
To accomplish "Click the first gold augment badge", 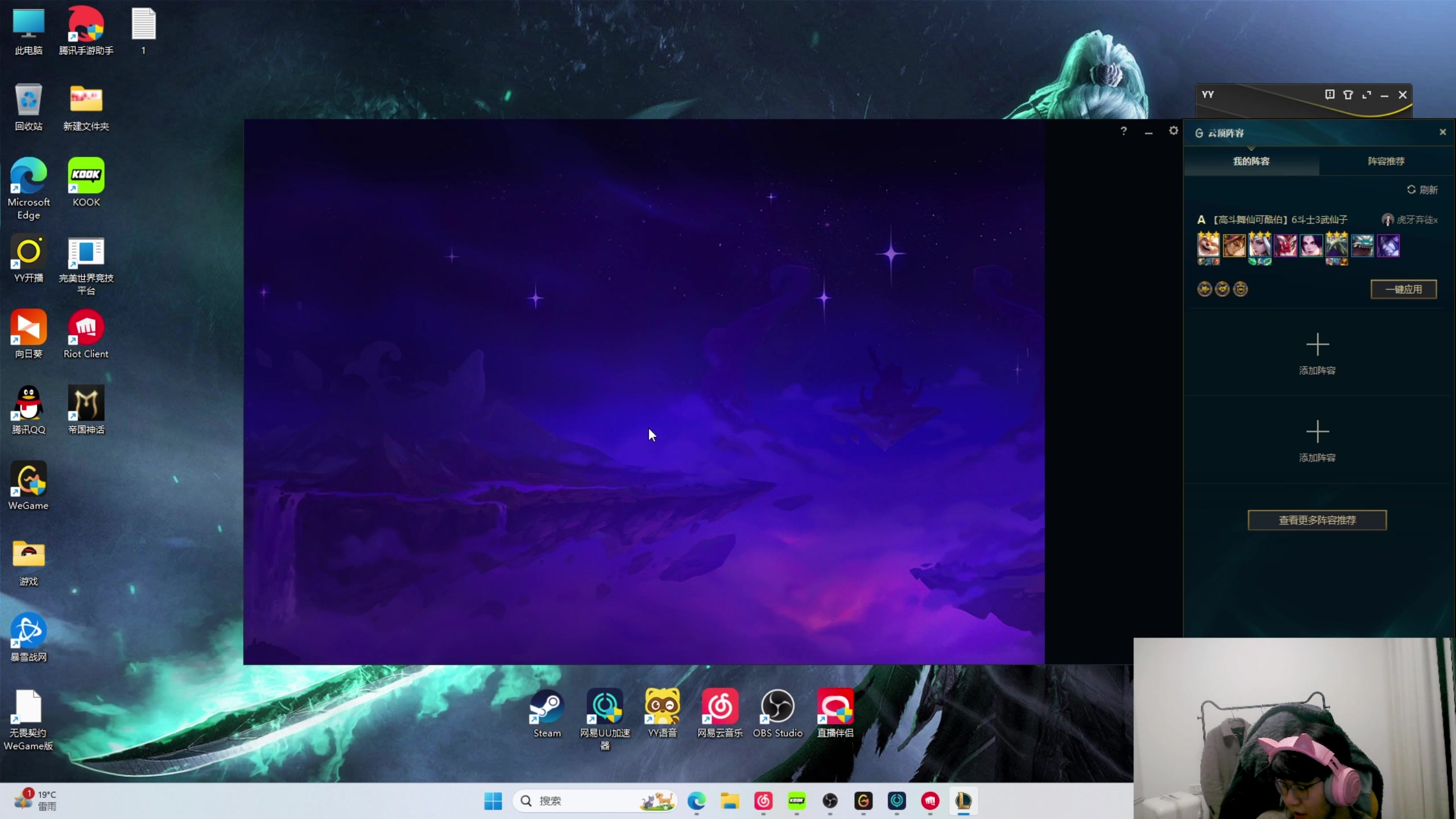I will (1204, 289).
